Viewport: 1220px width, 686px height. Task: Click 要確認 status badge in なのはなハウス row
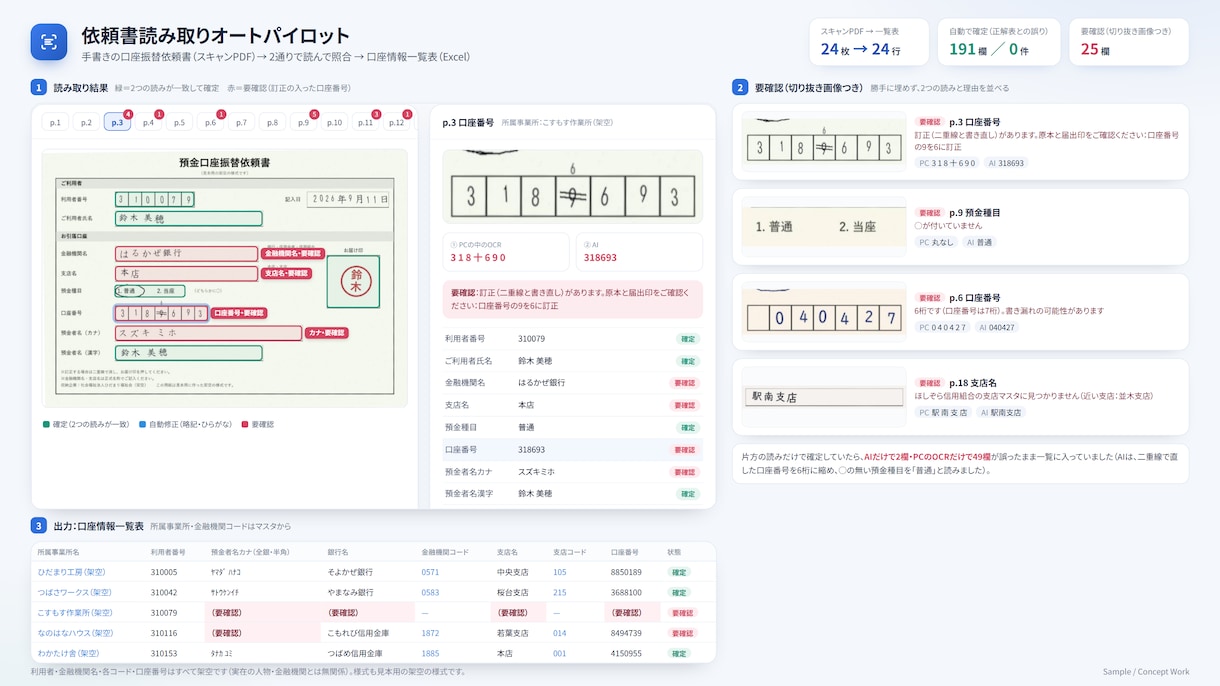point(682,633)
